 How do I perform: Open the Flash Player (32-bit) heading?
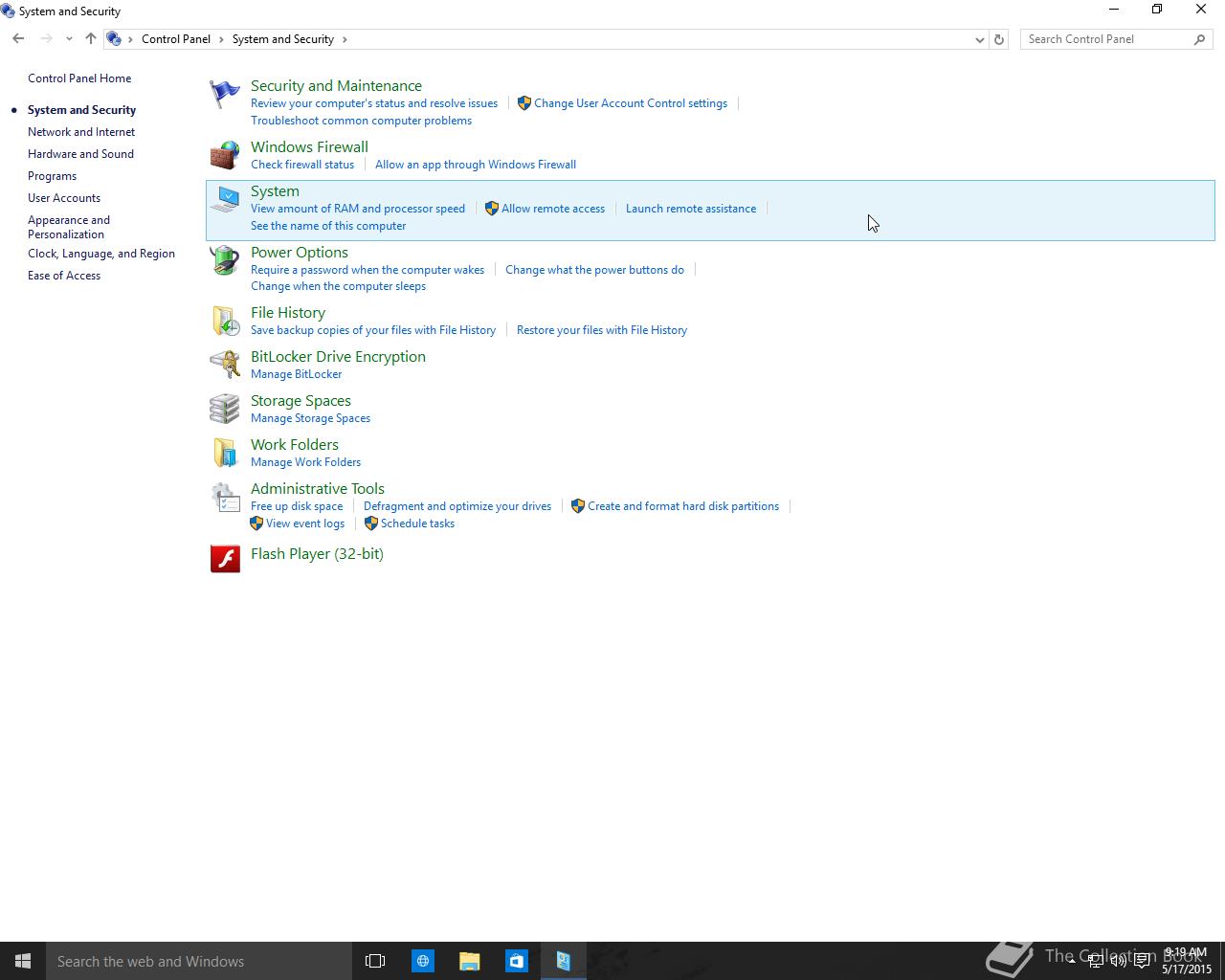[317, 554]
